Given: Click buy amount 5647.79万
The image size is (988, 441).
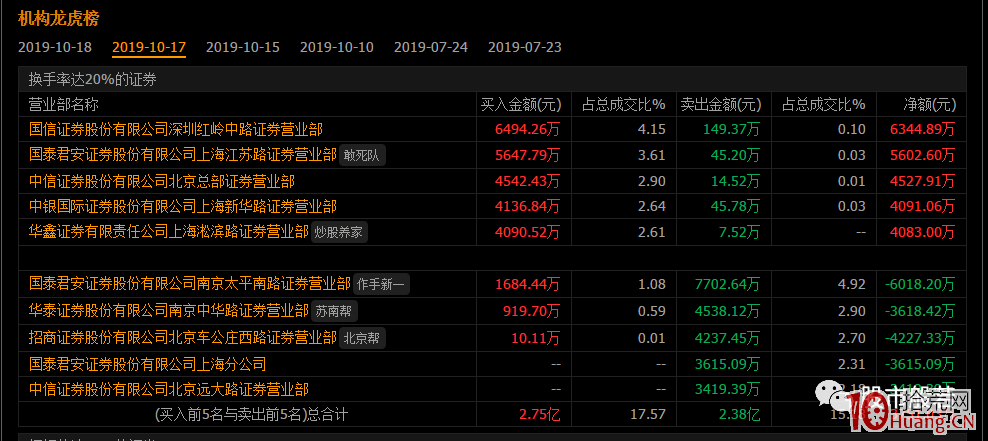Looking at the screenshot, I should coord(527,155).
